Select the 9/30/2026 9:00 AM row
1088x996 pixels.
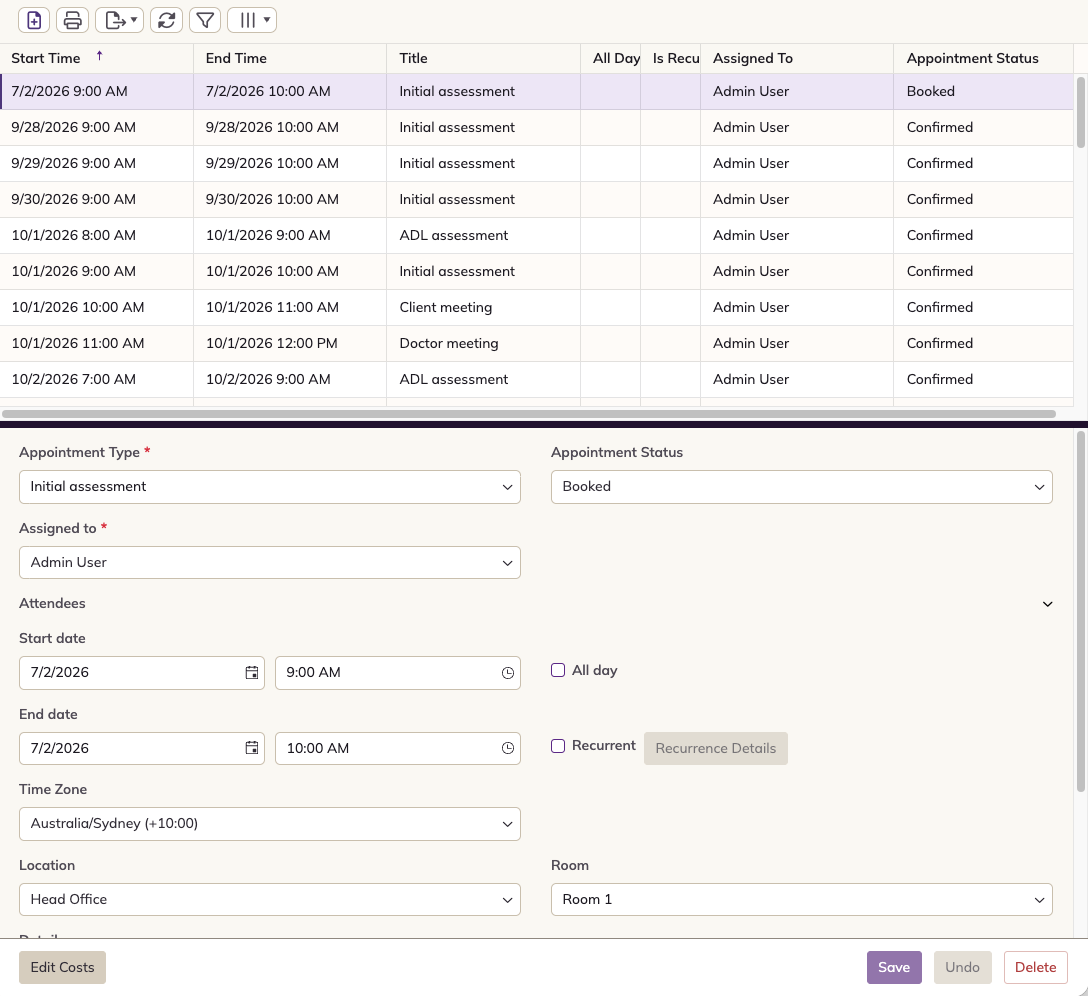click(x=536, y=200)
